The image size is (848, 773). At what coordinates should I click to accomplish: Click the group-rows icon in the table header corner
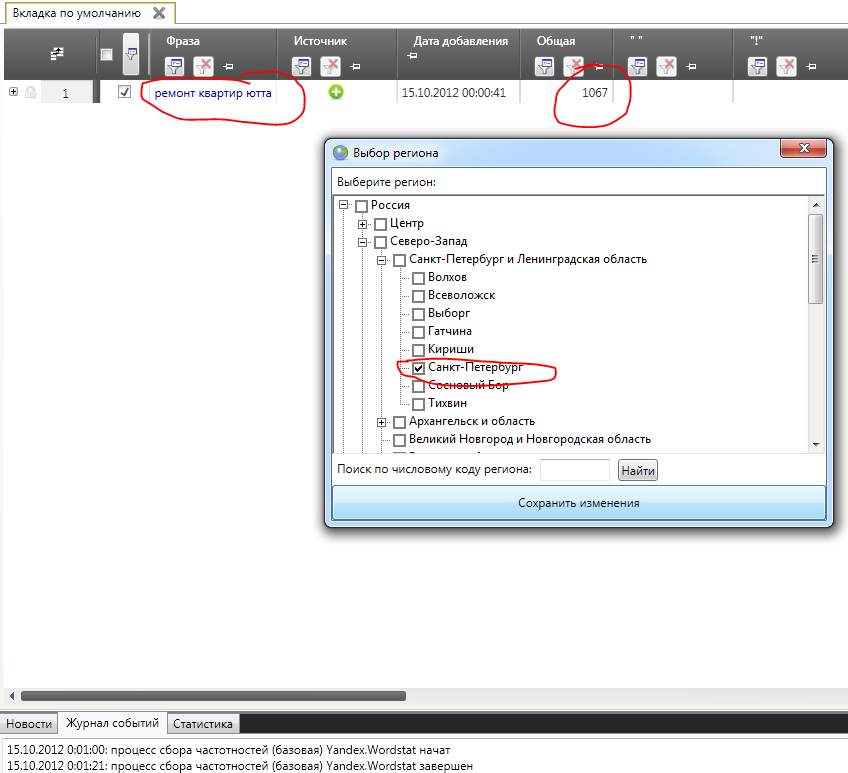pyautogui.click(x=57, y=54)
